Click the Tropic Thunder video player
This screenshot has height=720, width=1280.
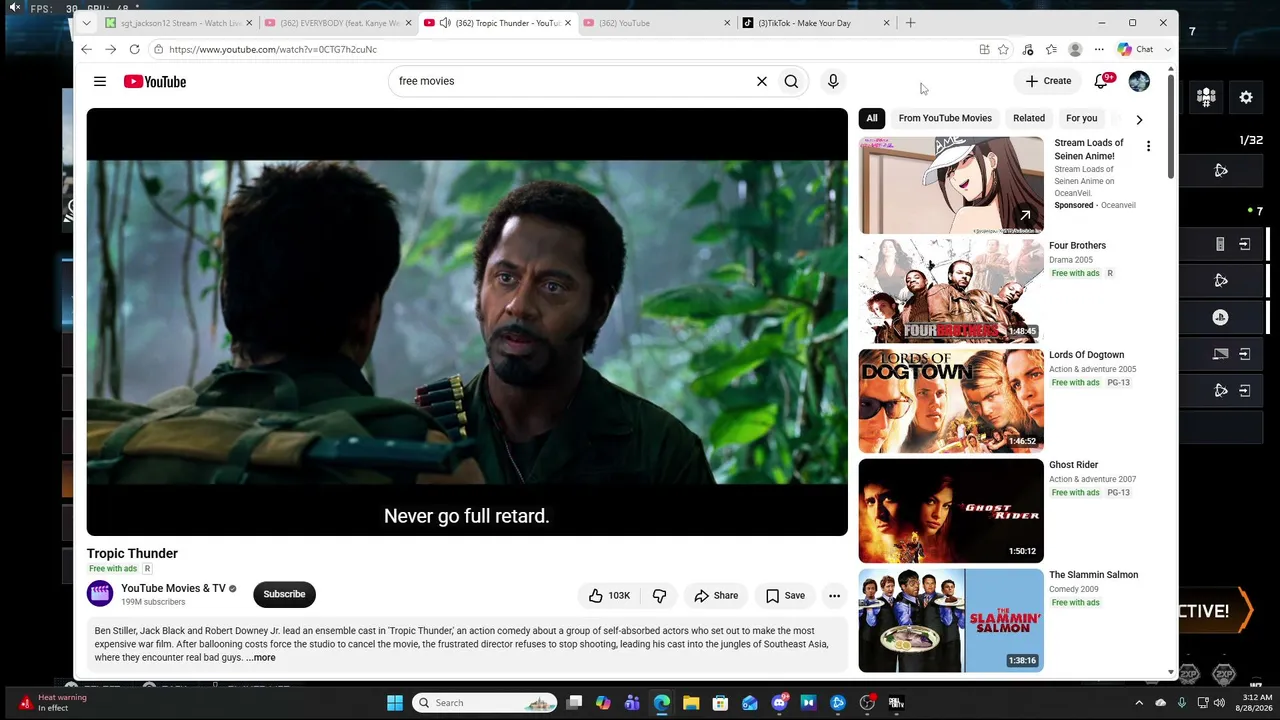click(x=467, y=322)
